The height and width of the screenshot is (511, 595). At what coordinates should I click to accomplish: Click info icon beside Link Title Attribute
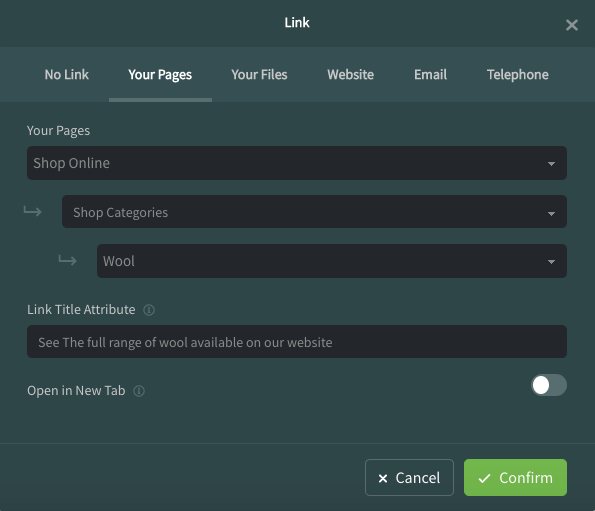pyautogui.click(x=149, y=310)
